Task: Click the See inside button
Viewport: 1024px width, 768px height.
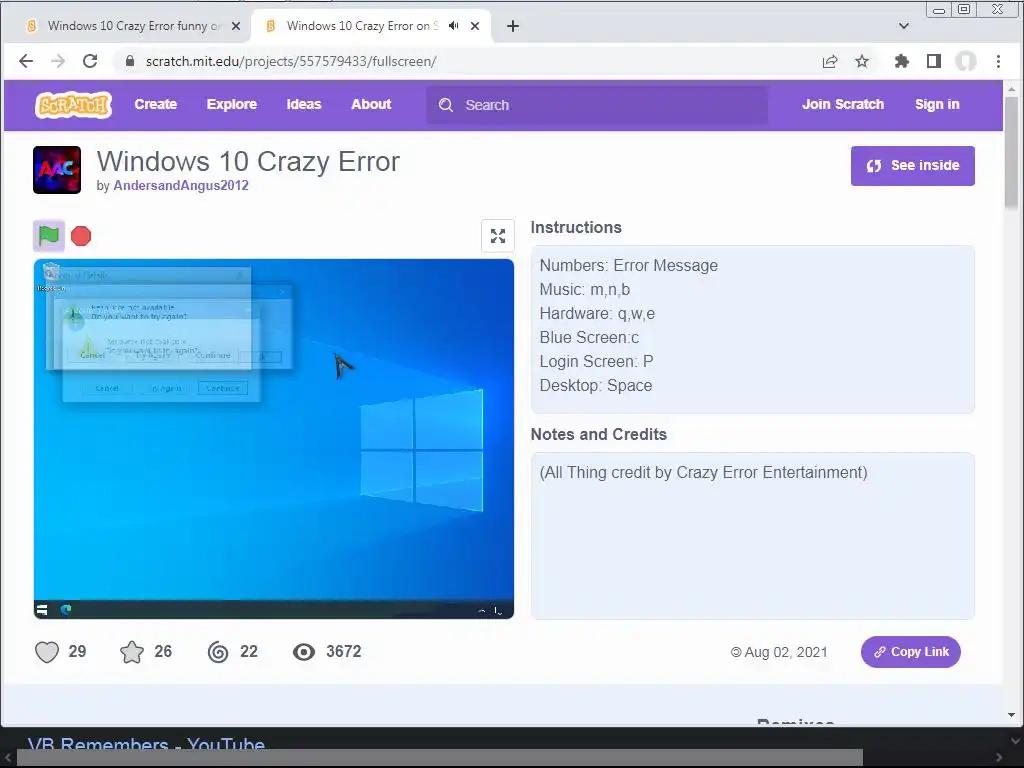Action: coord(912,166)
